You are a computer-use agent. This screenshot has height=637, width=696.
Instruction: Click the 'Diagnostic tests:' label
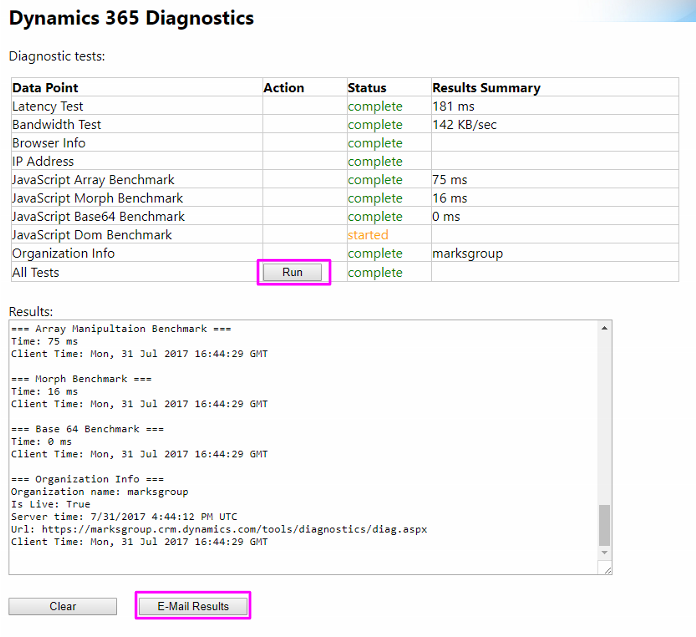(x=57, y=56)
